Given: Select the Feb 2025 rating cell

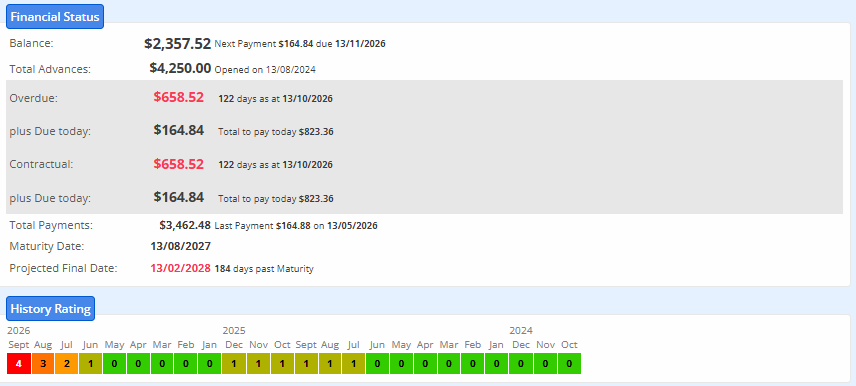Looking at the screenshot, I should (473, 364).
